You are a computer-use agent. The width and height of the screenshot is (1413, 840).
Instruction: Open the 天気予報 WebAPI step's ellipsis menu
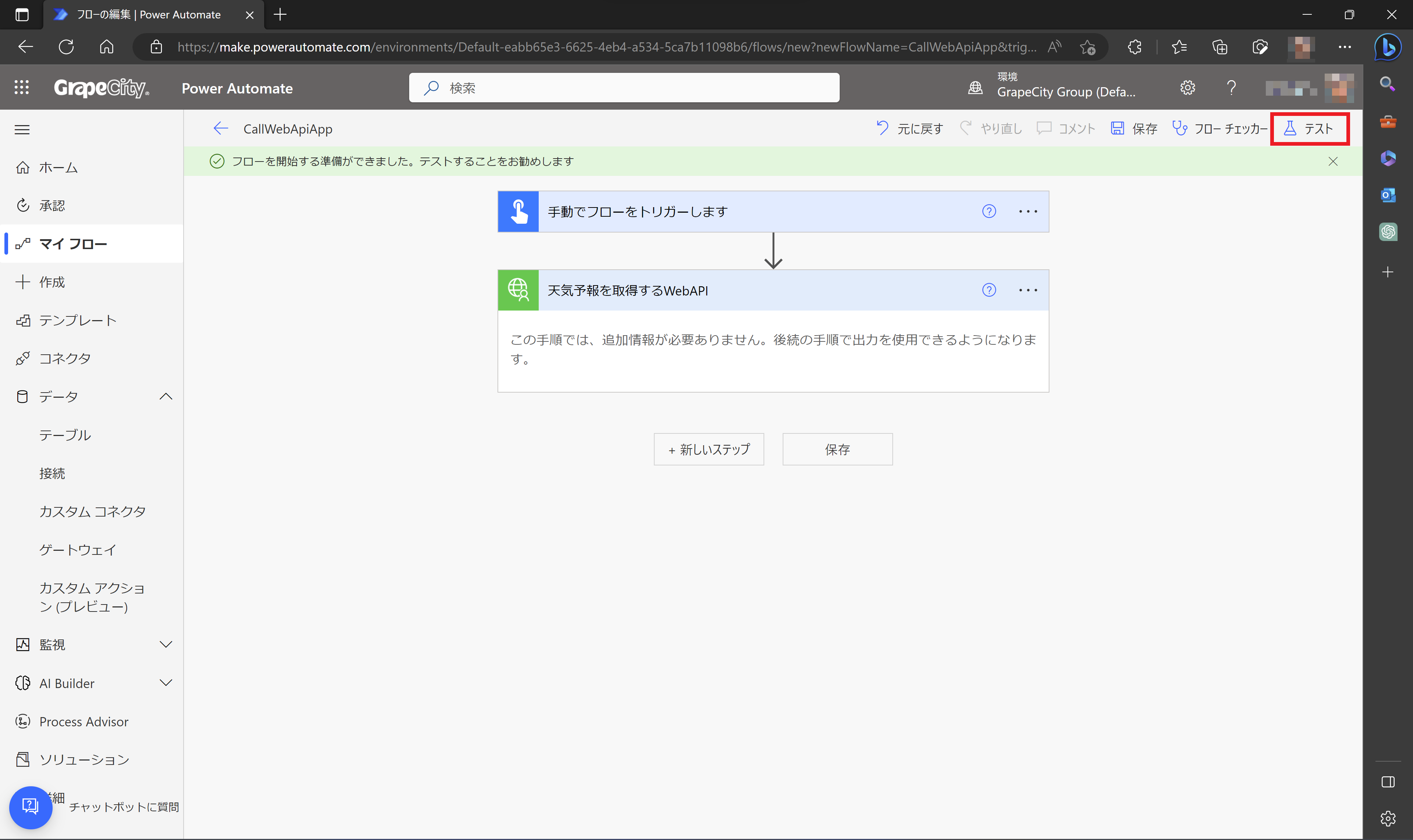[x=1028, y=290]
